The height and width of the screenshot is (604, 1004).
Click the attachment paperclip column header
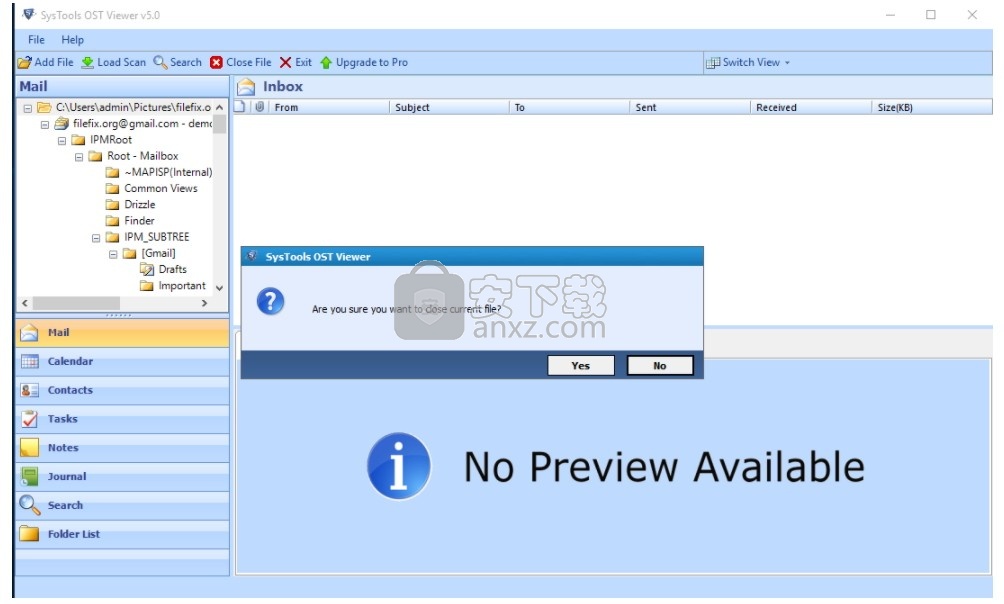(x=259, y=107)
